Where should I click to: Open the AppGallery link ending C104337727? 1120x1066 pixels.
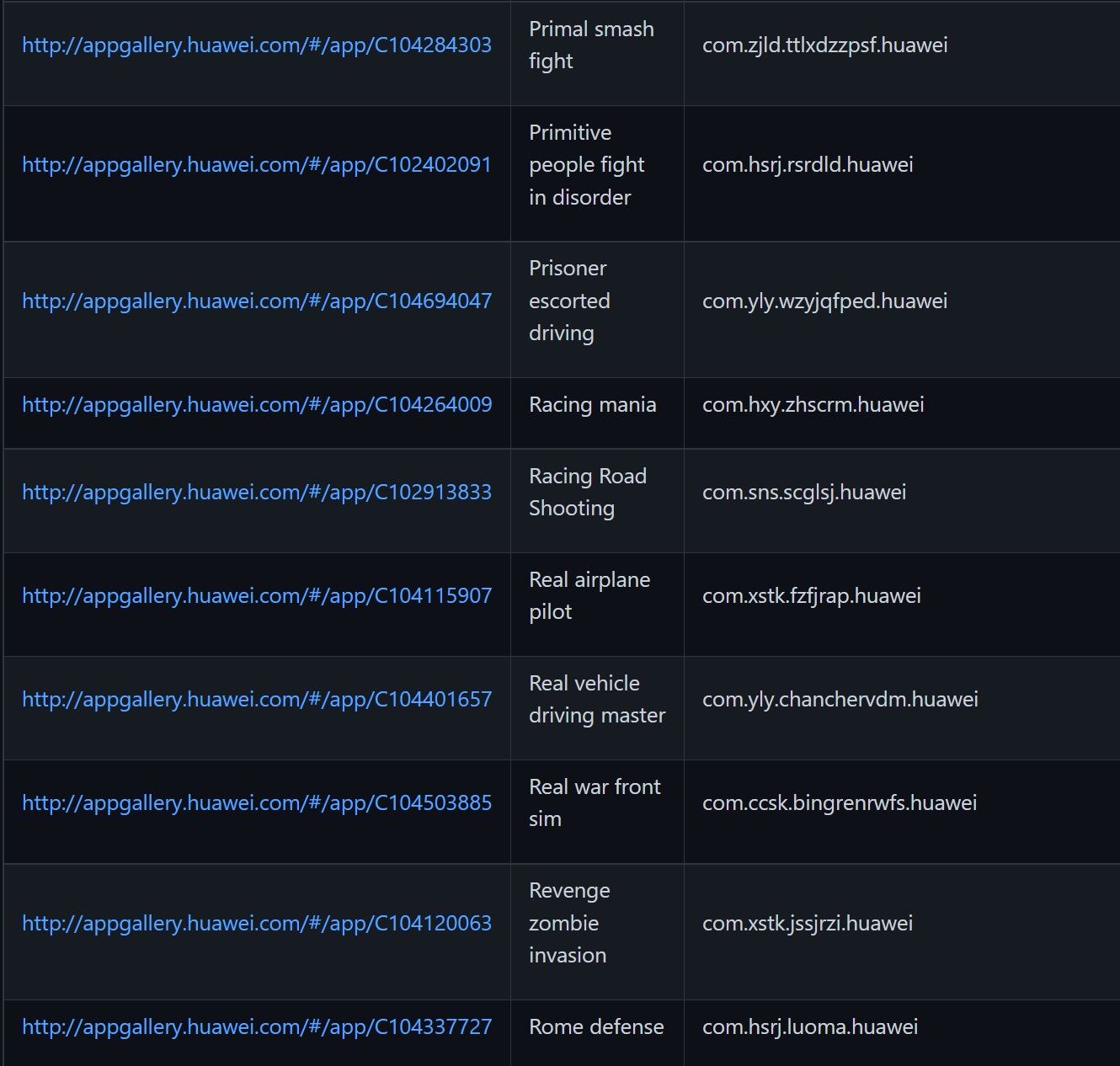coord(257,1027)
